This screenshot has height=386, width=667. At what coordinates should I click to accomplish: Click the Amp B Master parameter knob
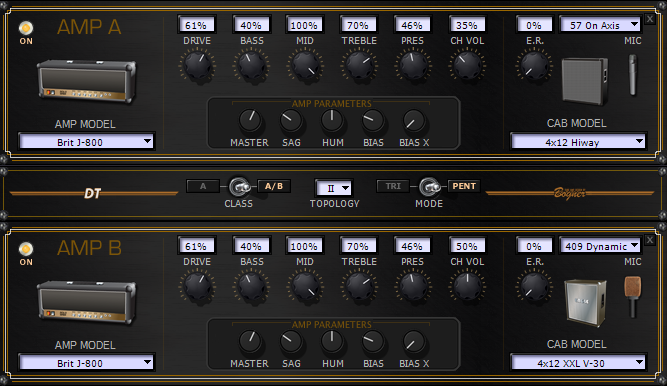click(250, 341)
